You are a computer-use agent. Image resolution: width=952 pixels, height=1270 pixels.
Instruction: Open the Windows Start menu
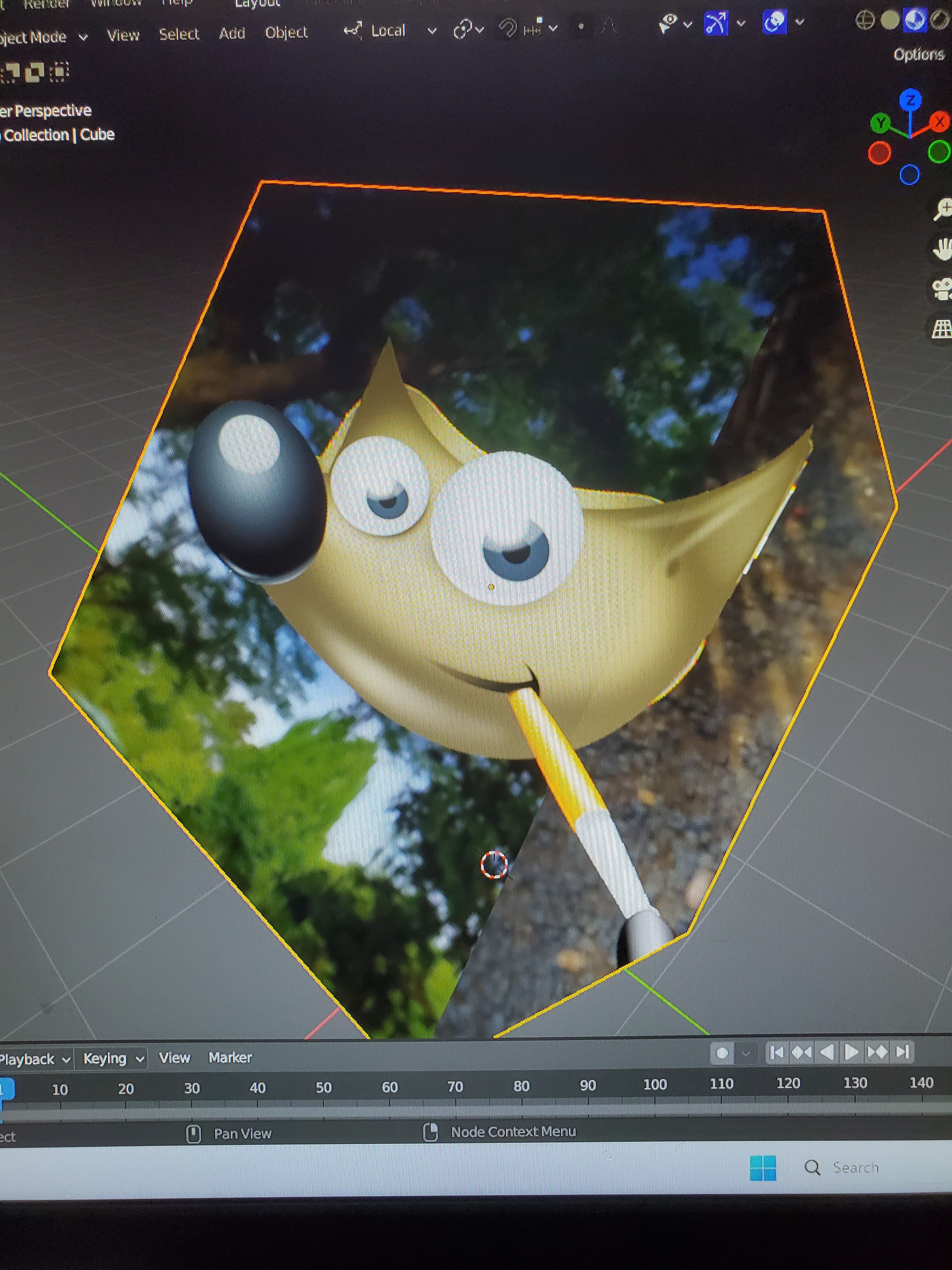763,1168
